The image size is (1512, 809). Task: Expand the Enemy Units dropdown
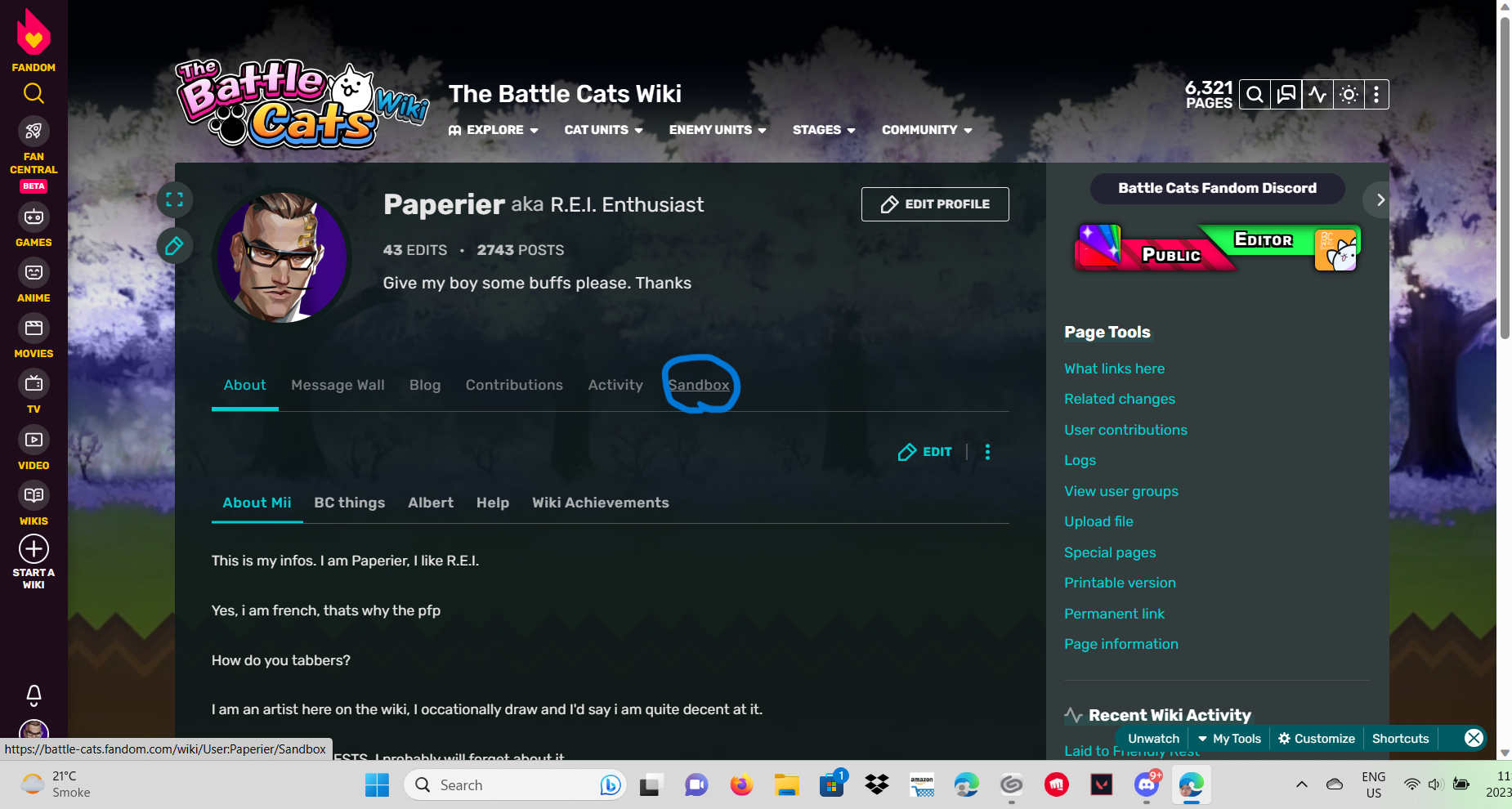[718, 130]
